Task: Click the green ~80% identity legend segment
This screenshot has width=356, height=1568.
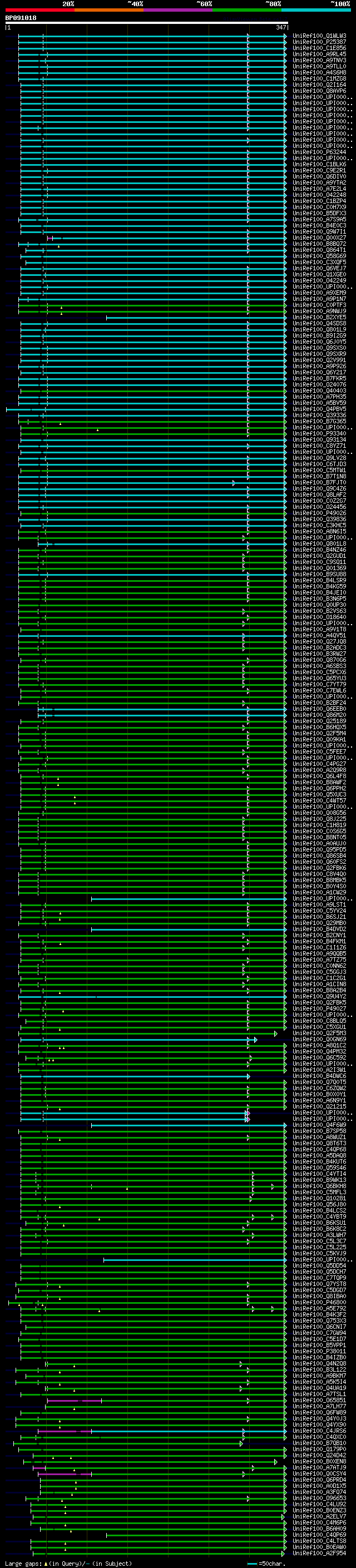Action: (x=247, y=10)
